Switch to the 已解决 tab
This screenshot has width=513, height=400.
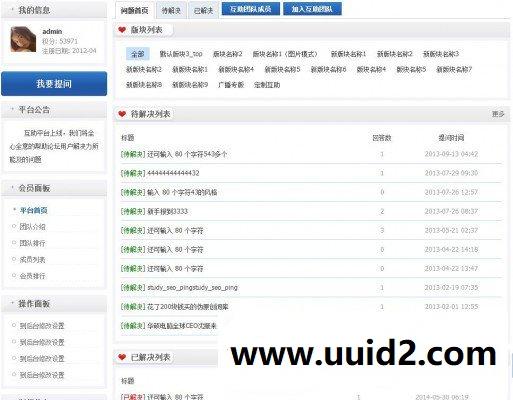(x=203, y=10)
